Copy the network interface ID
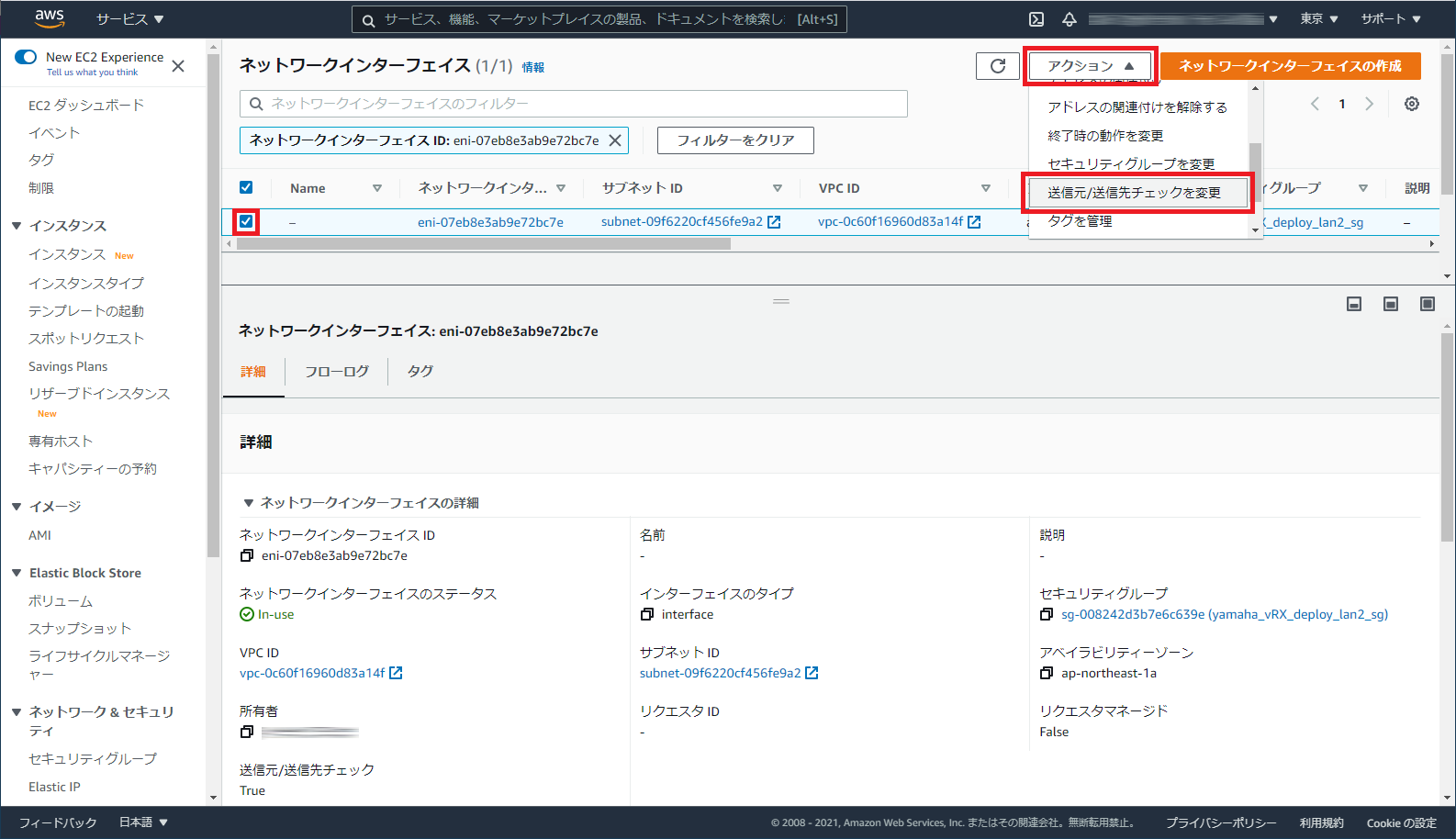 click(x=247, y=555)
